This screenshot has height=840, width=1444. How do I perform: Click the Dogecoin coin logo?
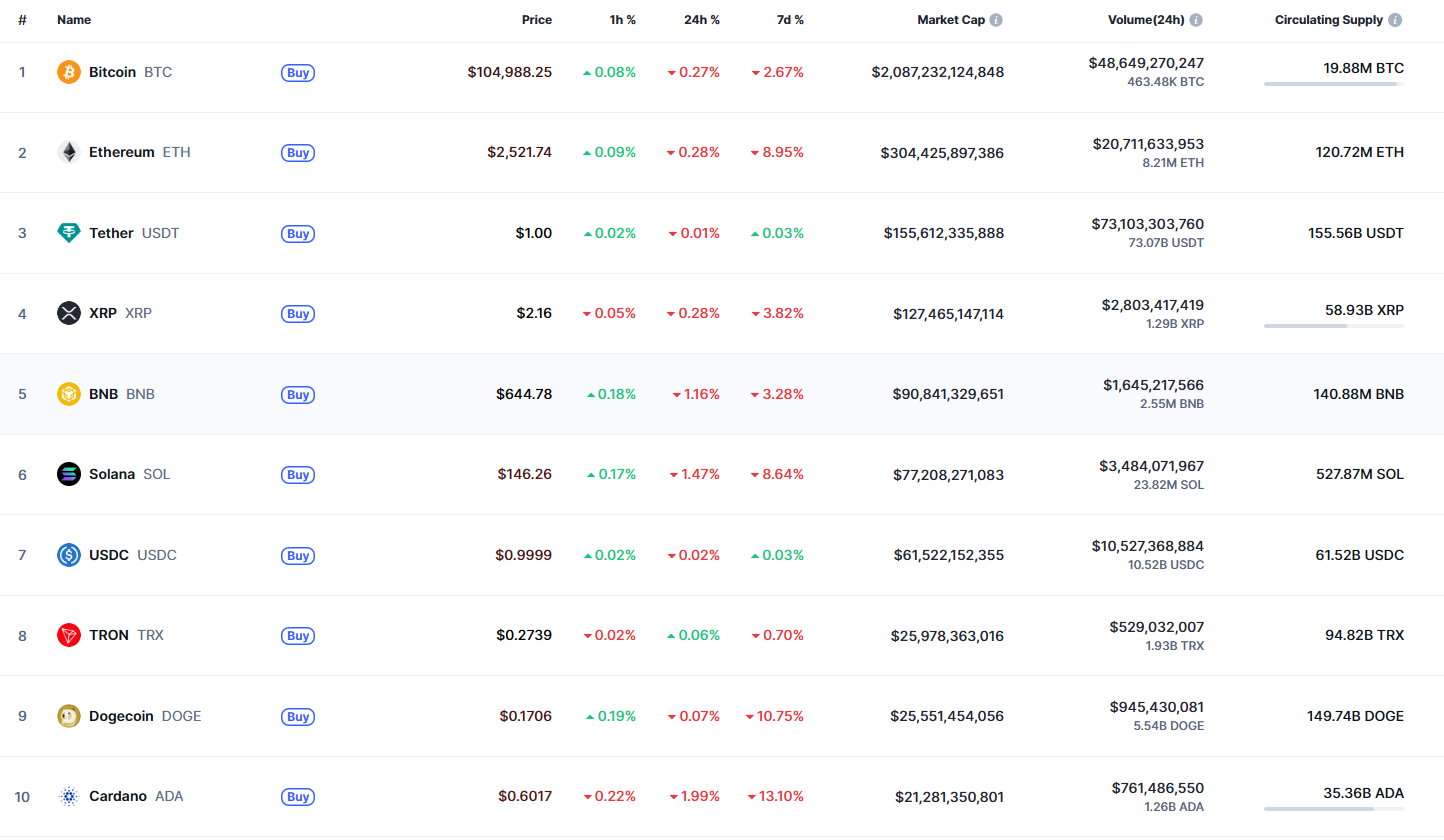point(69,716)
